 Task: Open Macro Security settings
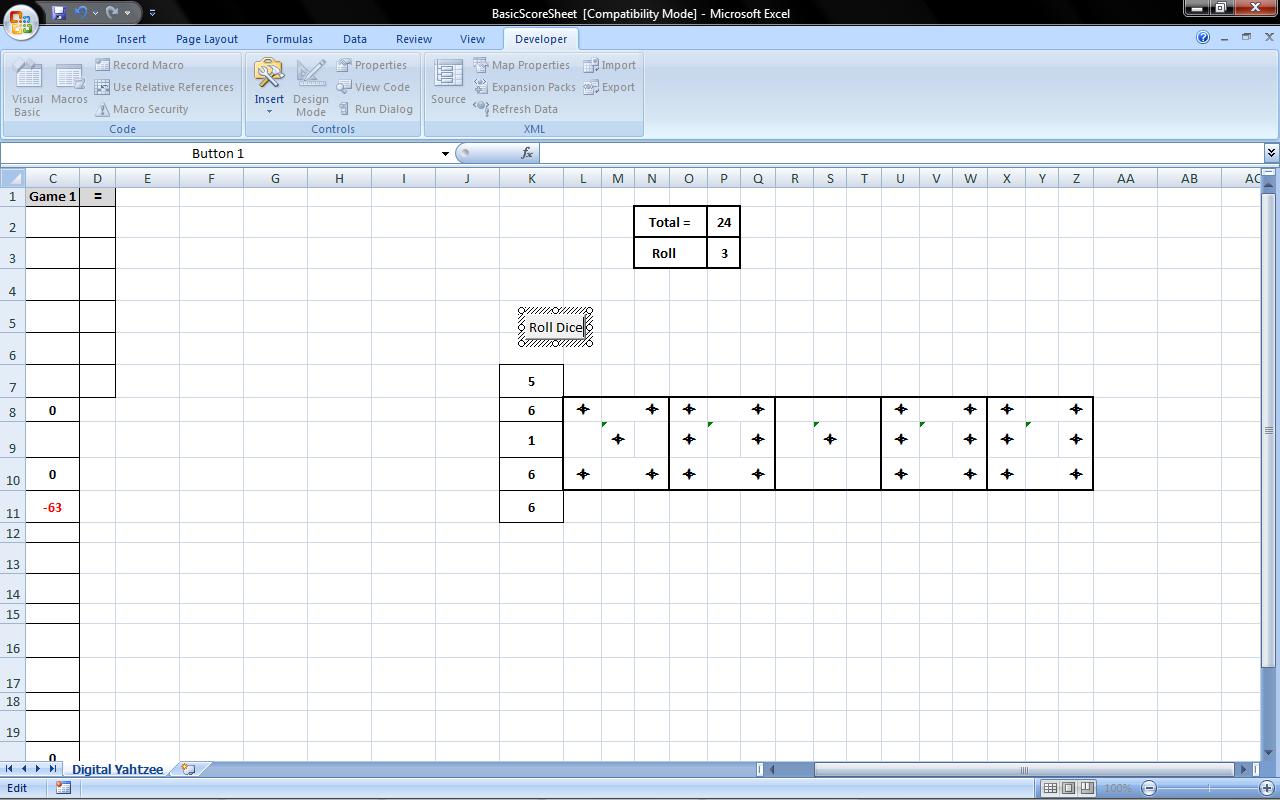point(142,109)
